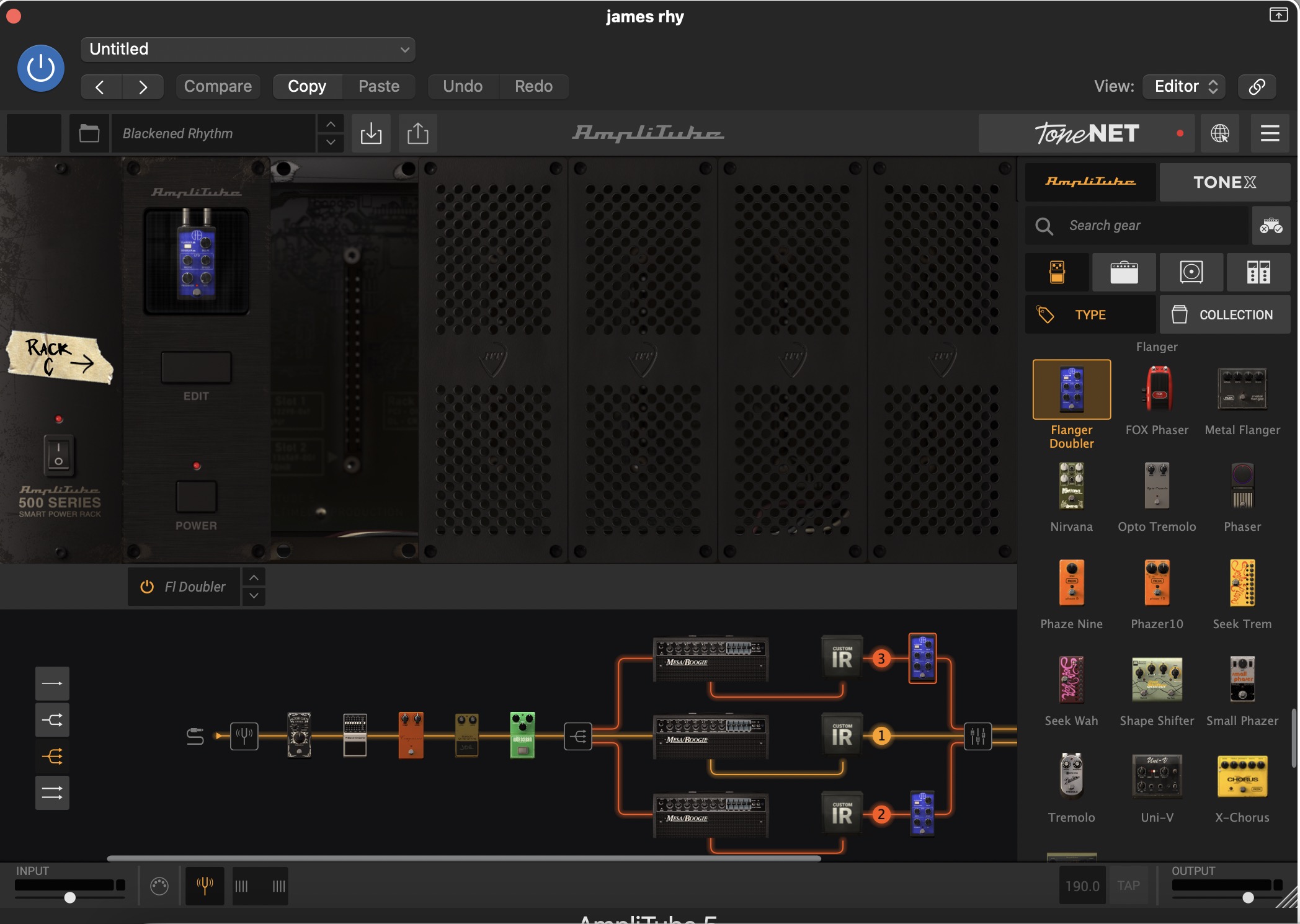This screenshot has height=924, width=1300.
Task: Click the Undo button
Action: coord(463,86)
